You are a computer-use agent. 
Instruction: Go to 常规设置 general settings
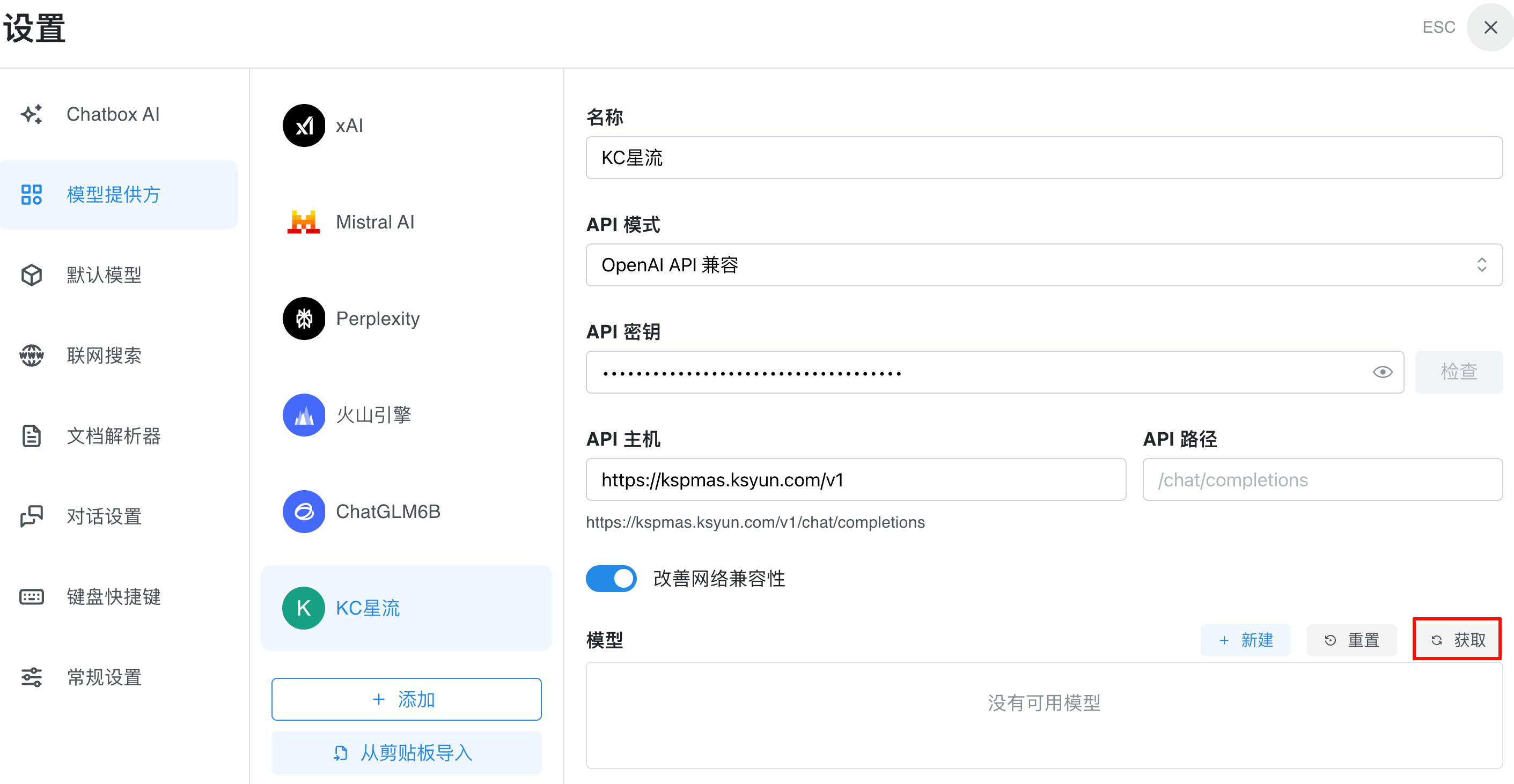coord(104,677)
